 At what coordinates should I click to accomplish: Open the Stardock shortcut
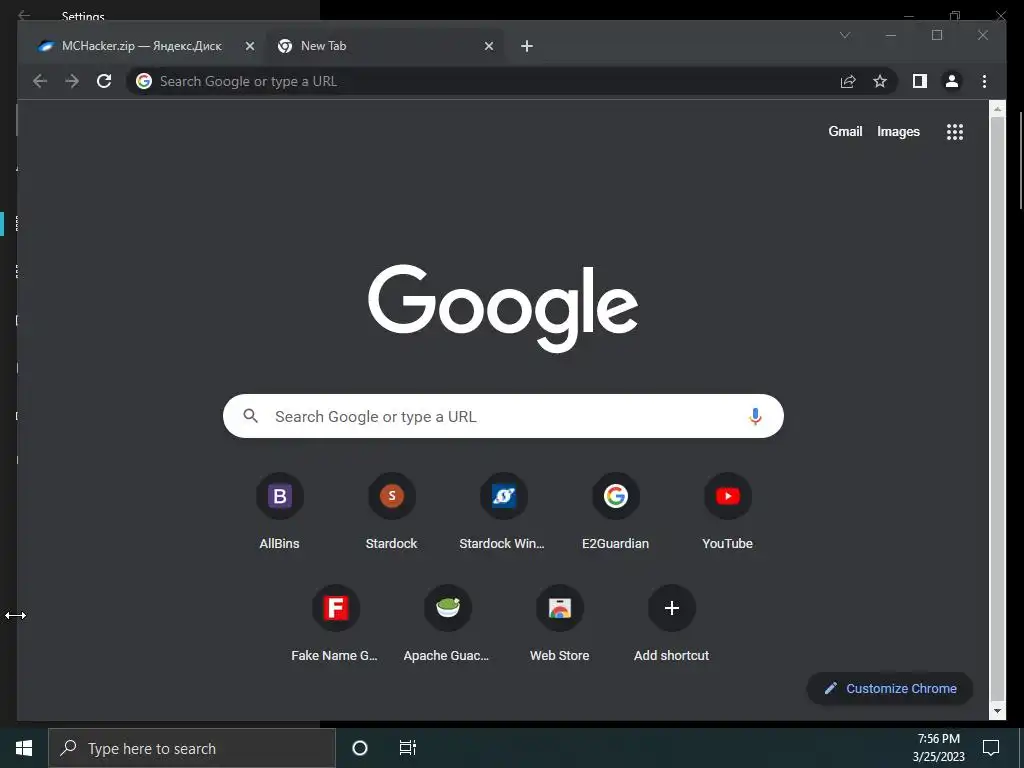coord(392,512)
